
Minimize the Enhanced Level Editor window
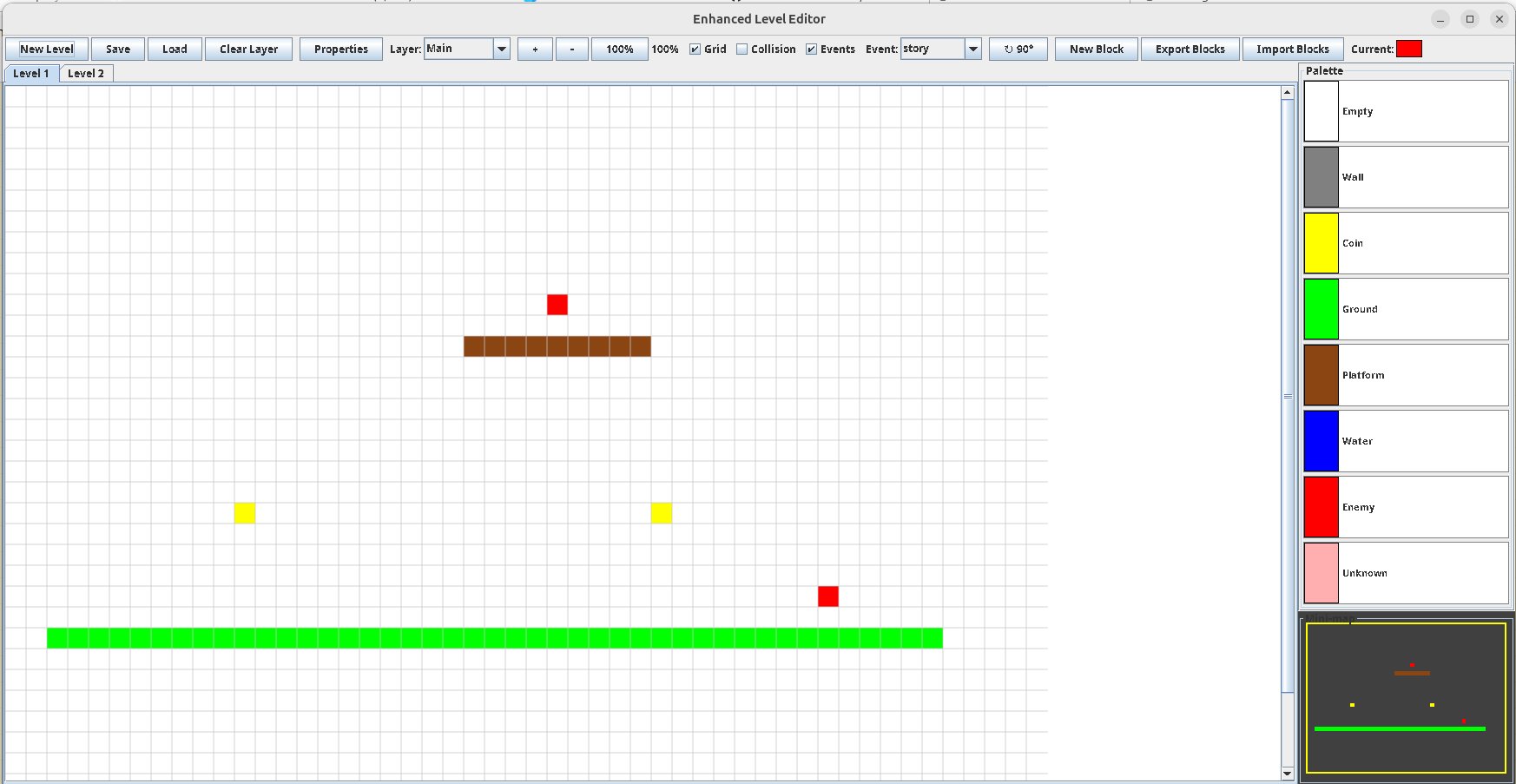(x=1440, y=19)
